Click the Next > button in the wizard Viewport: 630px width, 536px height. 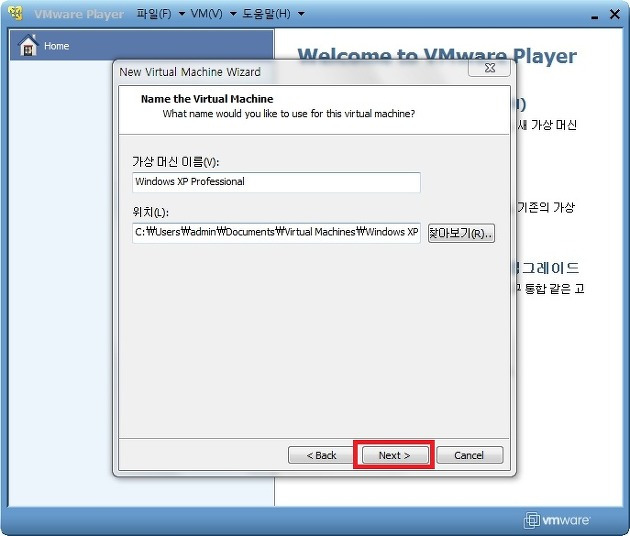[394, 455]
